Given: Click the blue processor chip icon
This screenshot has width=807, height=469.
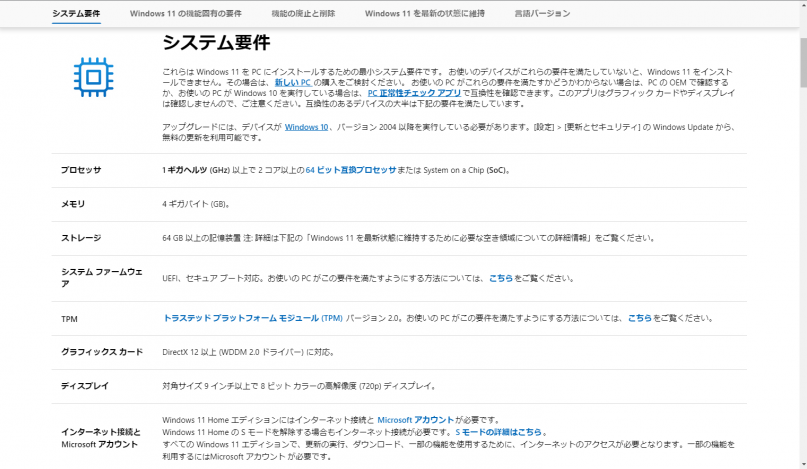Looking at the screenshot, I should 93,77.
